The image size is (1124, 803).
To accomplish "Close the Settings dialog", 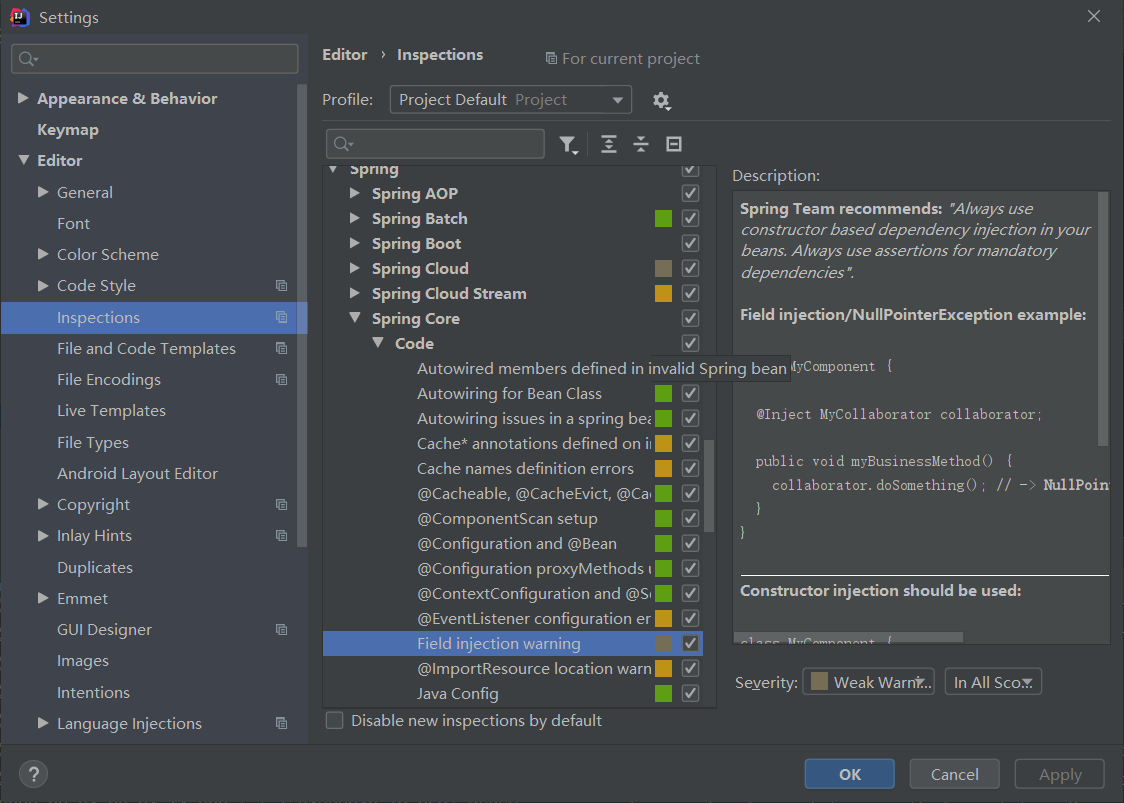I will pos(1093,16).
